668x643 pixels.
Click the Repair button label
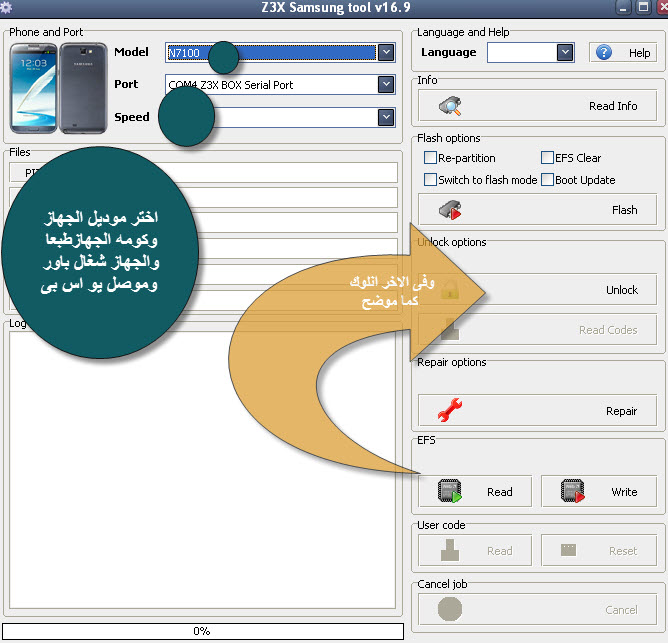coord(622,411)
